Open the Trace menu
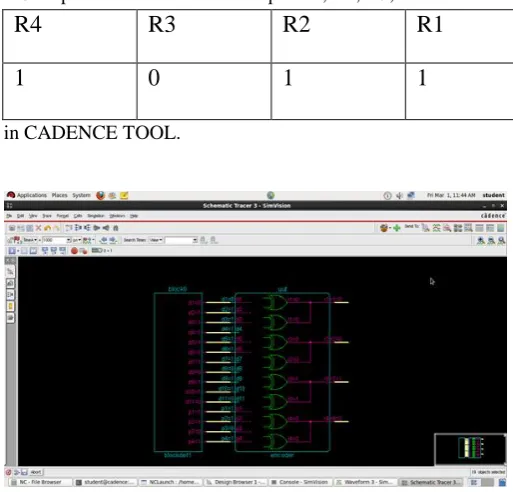 (47, 216)
